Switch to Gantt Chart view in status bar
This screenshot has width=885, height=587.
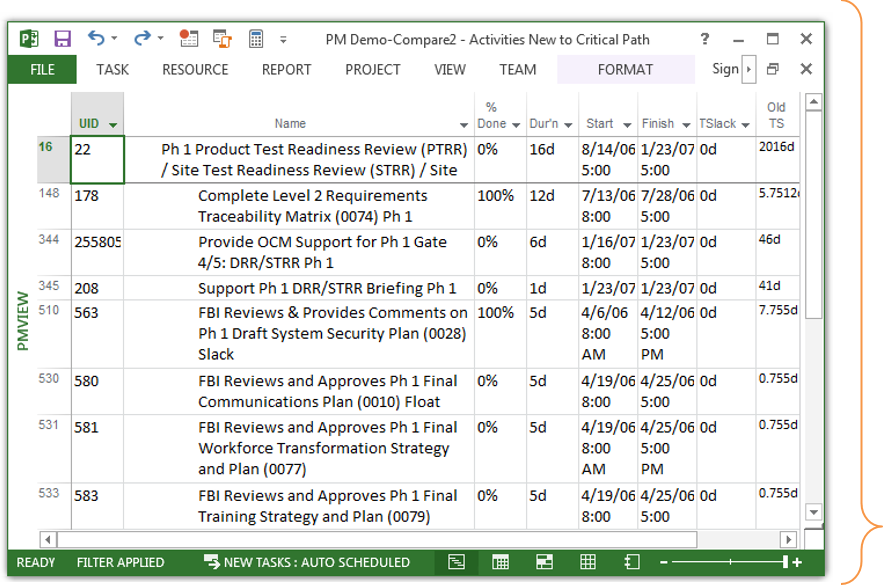point(456,562)
